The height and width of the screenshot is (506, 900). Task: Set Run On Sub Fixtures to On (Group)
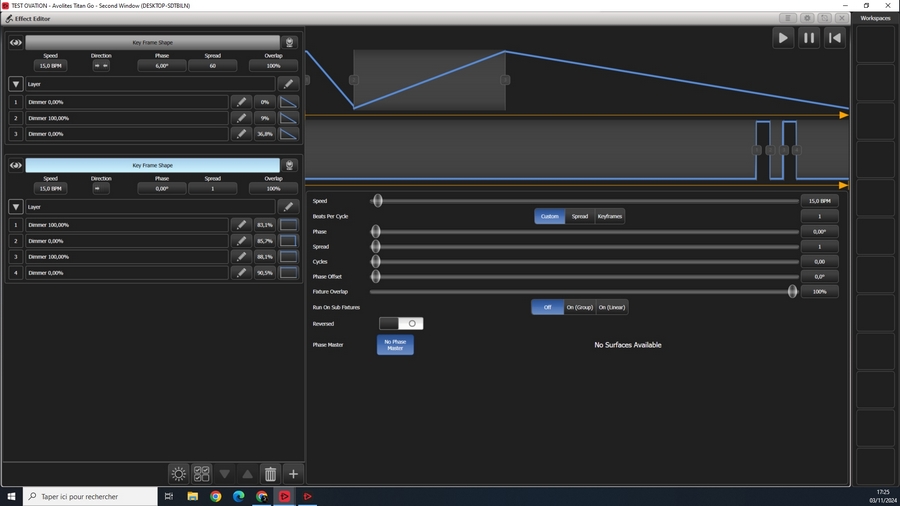tap(580, 308)
